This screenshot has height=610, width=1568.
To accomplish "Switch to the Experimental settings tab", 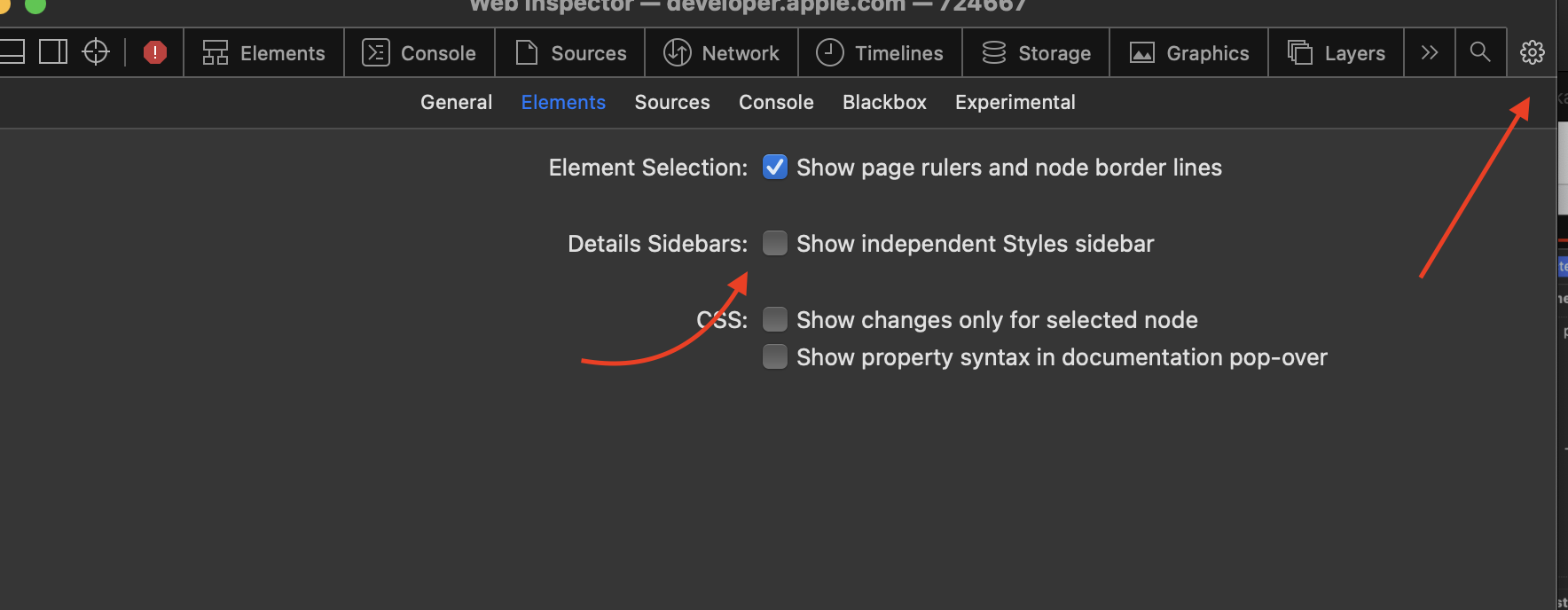I will coord(1015,103).
